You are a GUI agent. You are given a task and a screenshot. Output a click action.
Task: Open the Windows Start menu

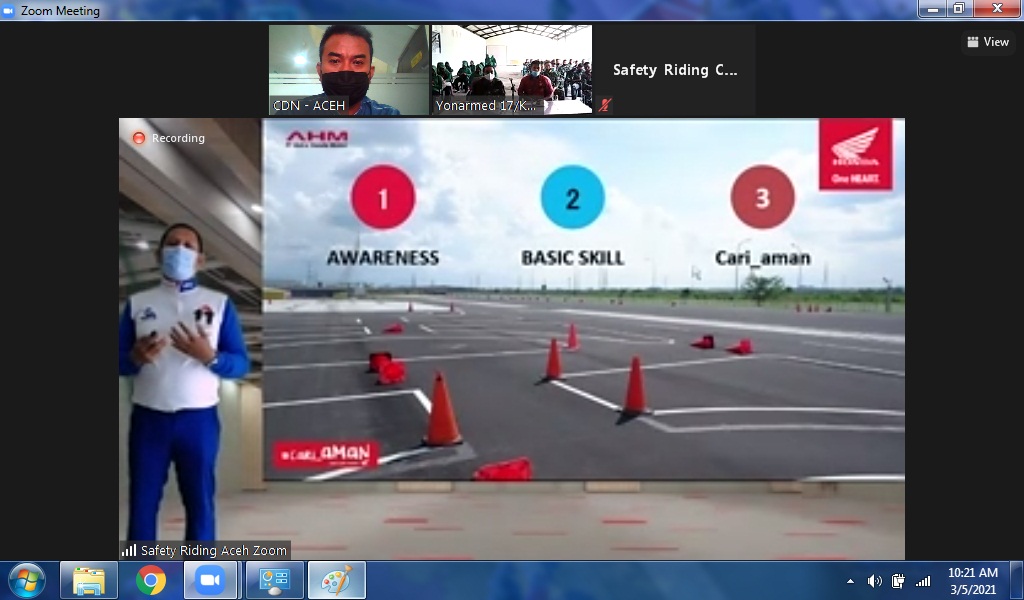pyautogui.click(x=27, y=580)
